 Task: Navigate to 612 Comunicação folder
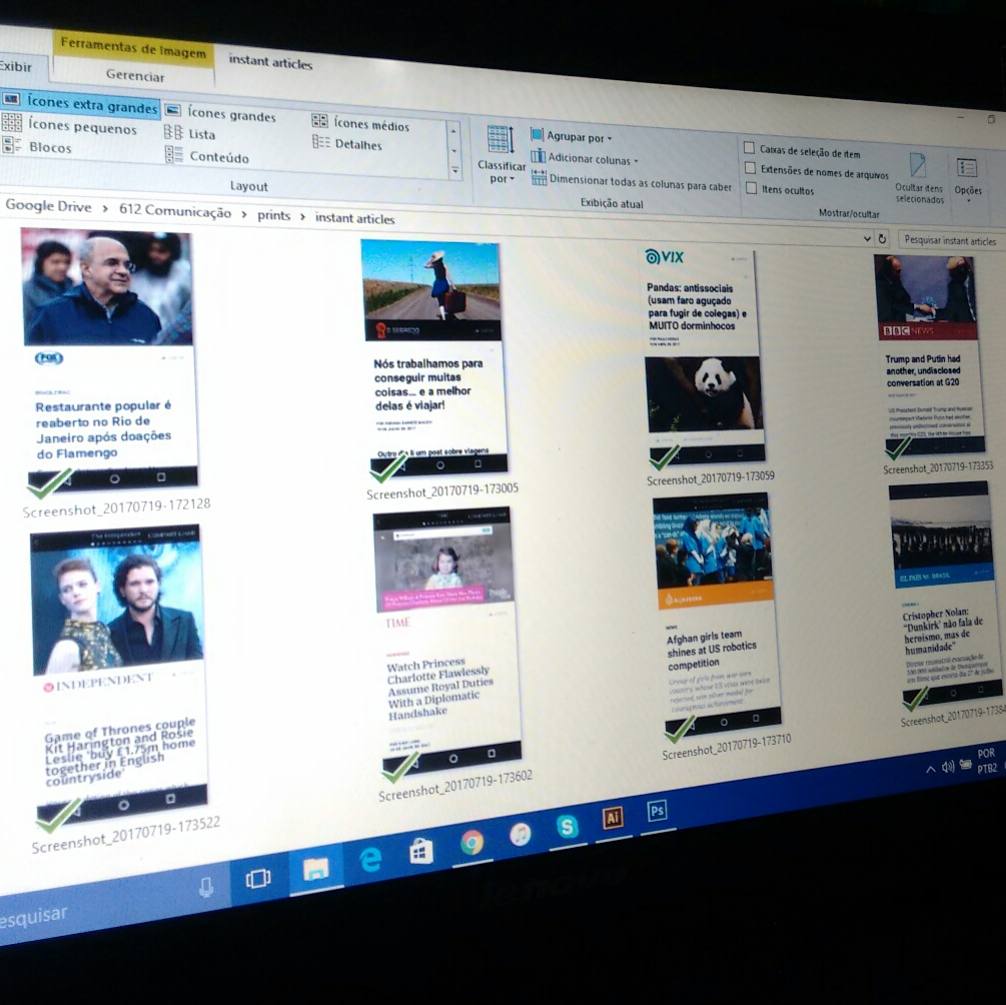[x=175, y=211]
